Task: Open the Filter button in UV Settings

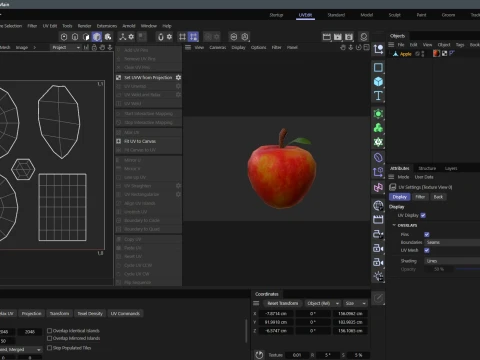Action: click(x=420, y=197)
